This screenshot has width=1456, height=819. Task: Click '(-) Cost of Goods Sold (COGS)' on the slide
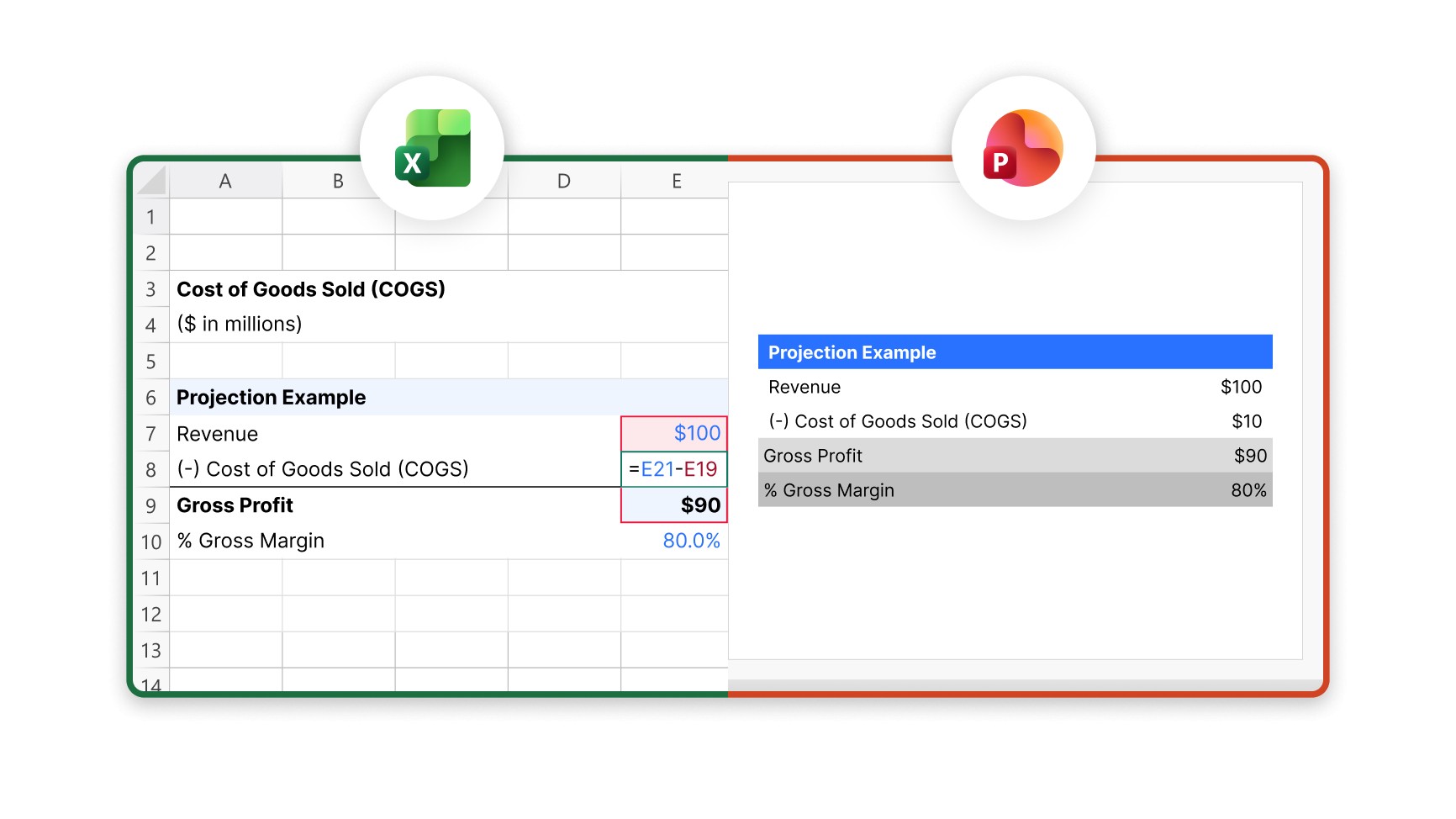pos(898,421)
